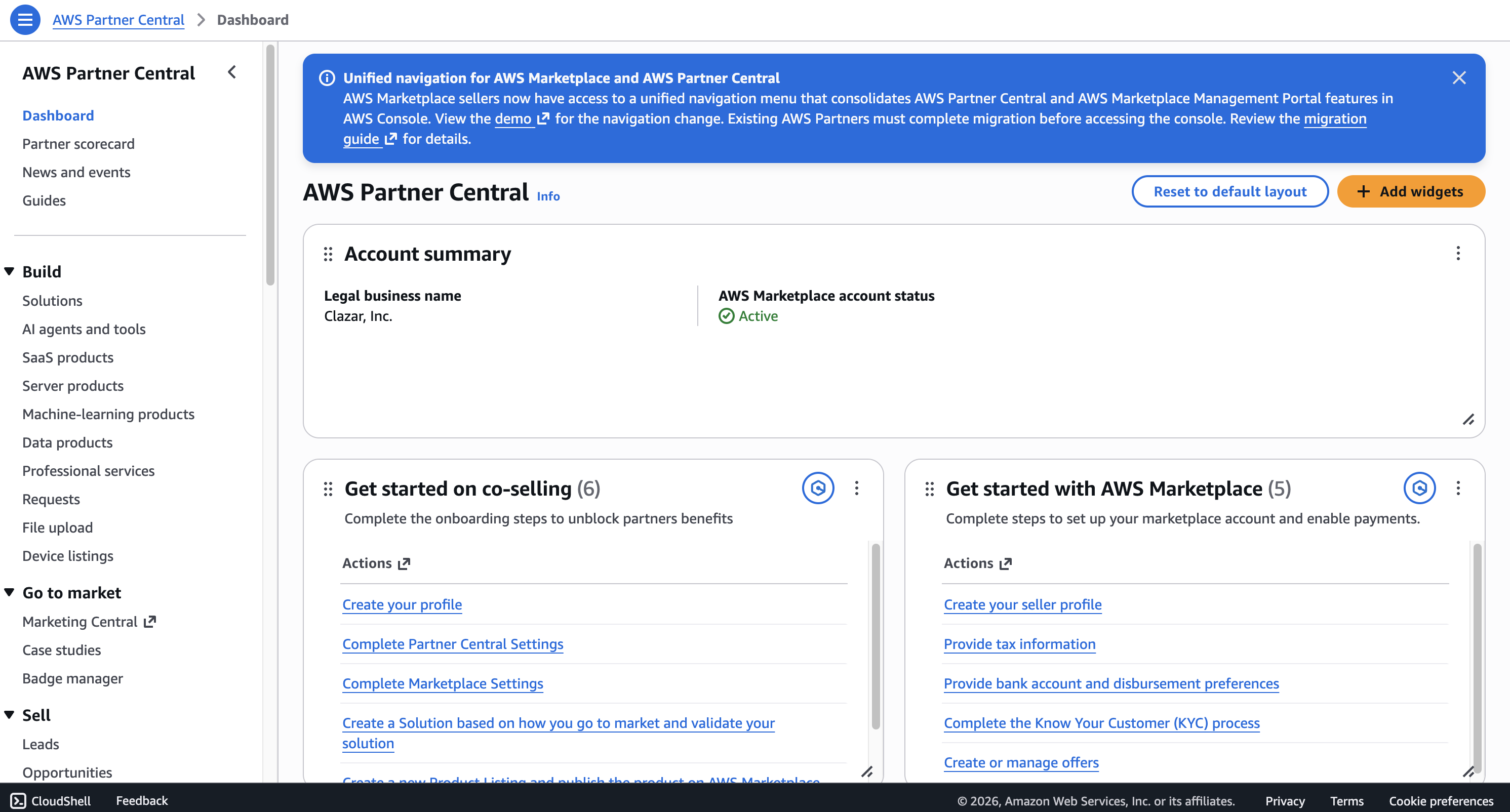
Task: Open the demo external link
Action: point(522,118)
